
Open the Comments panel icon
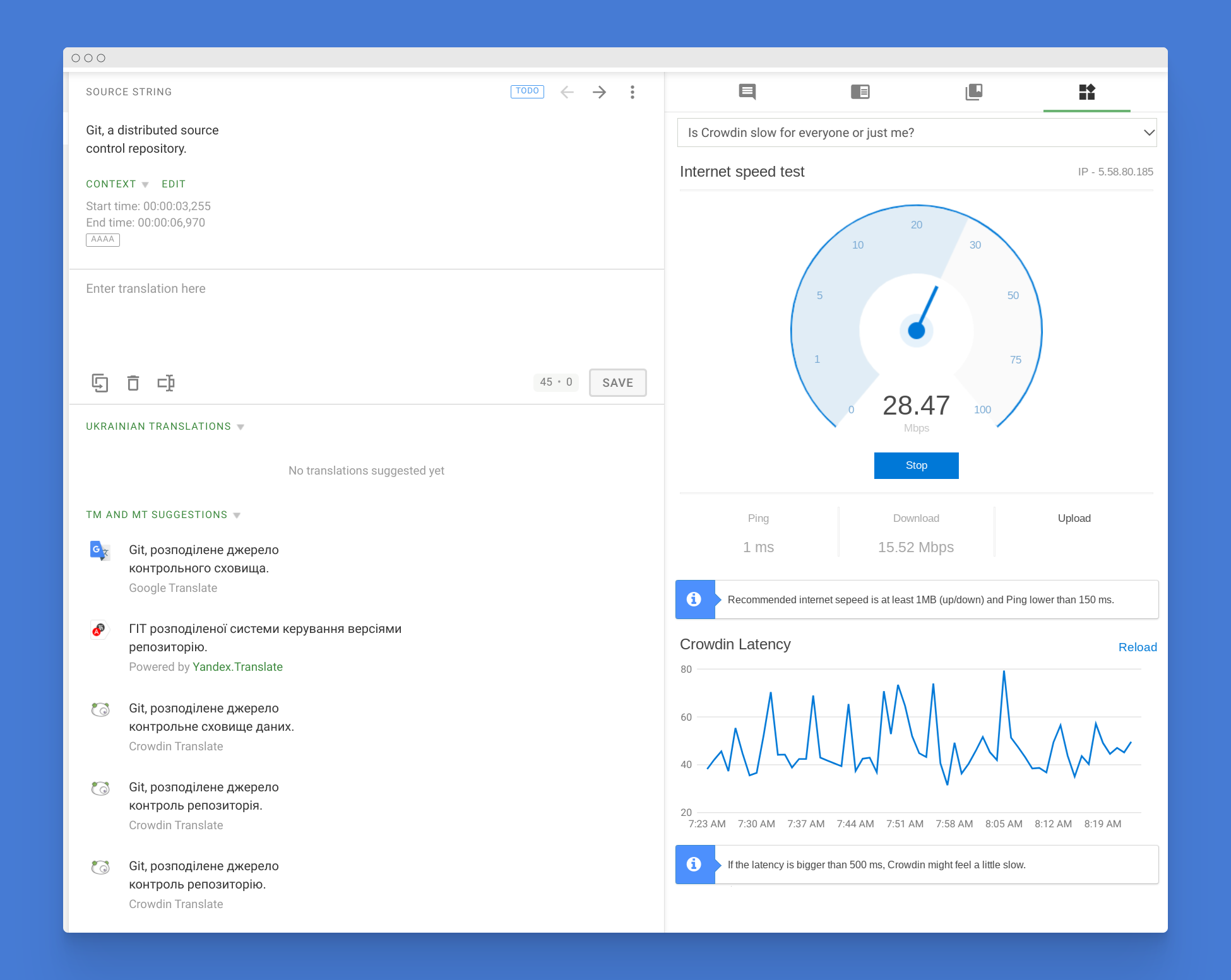(747, 92)
